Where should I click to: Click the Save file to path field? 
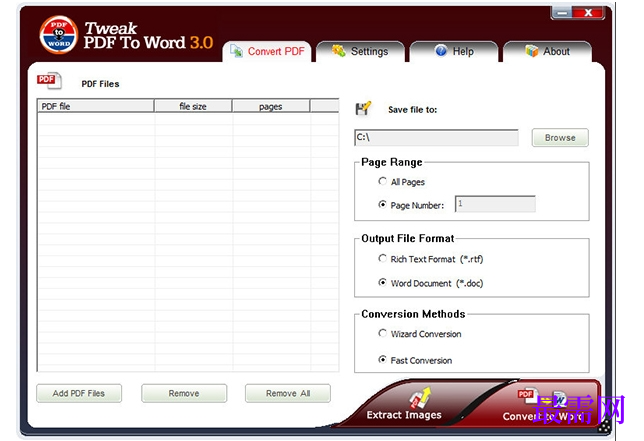pyautogui.click(x=436, y=138)
